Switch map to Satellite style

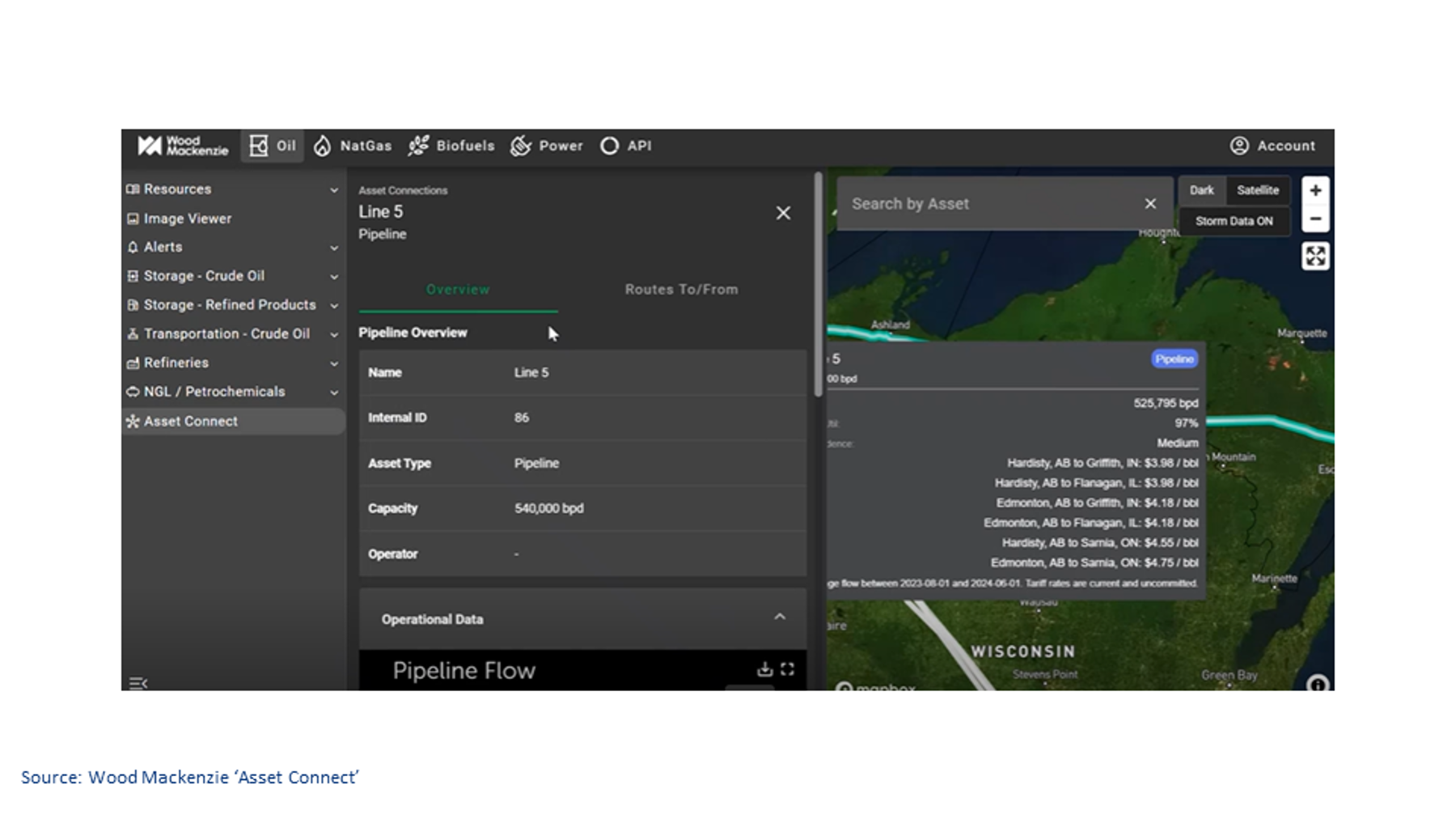point(1258,190)
